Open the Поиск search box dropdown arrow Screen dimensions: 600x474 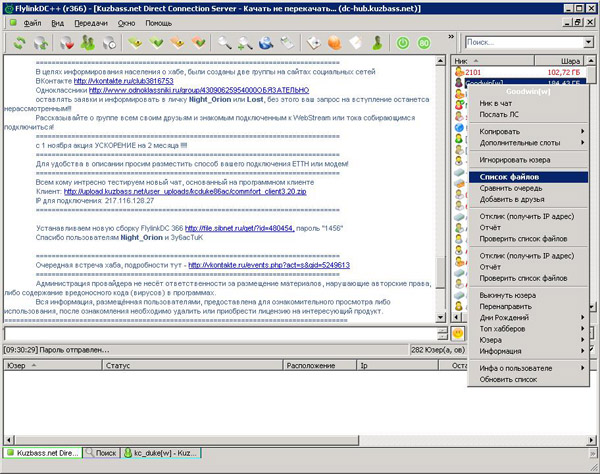point(589,42)
